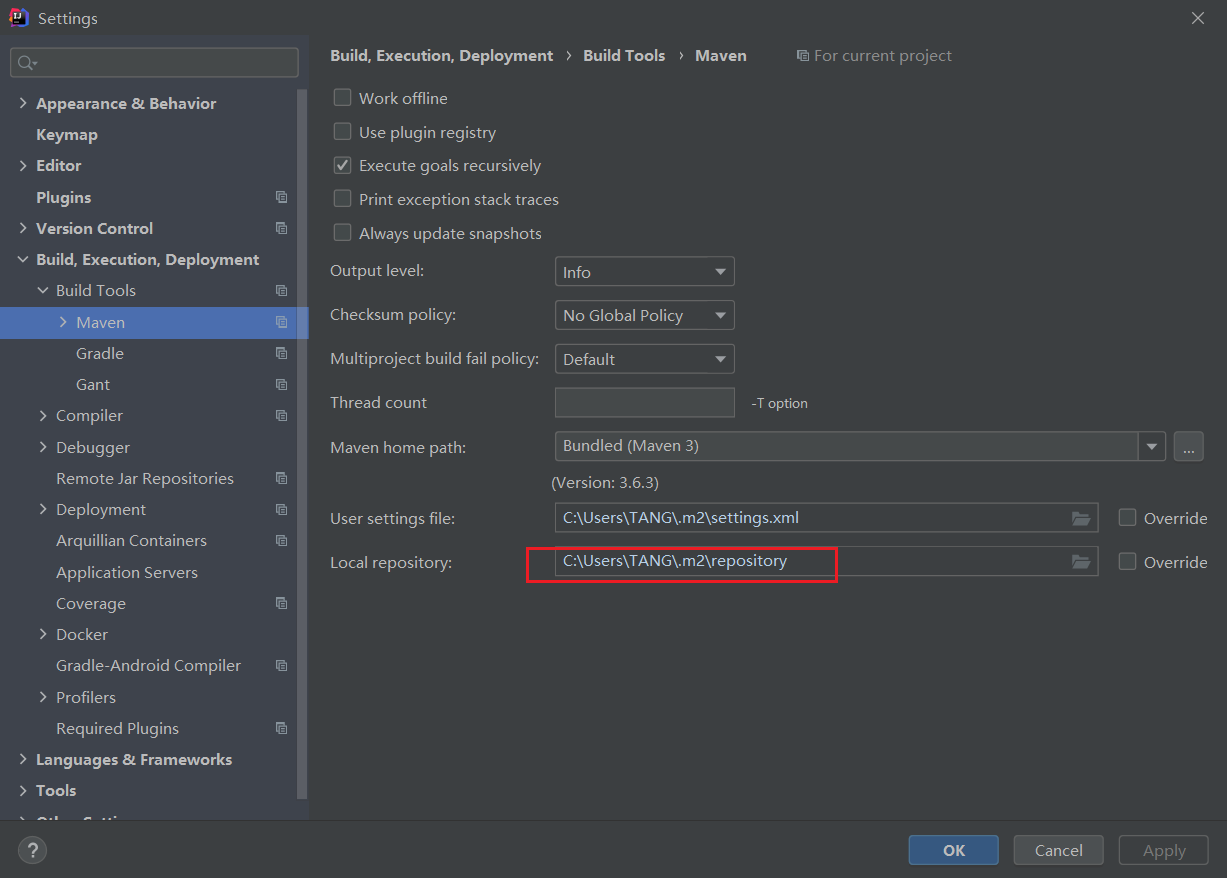
Task: Enable Print exception stack traces
Action: [343, 199]
